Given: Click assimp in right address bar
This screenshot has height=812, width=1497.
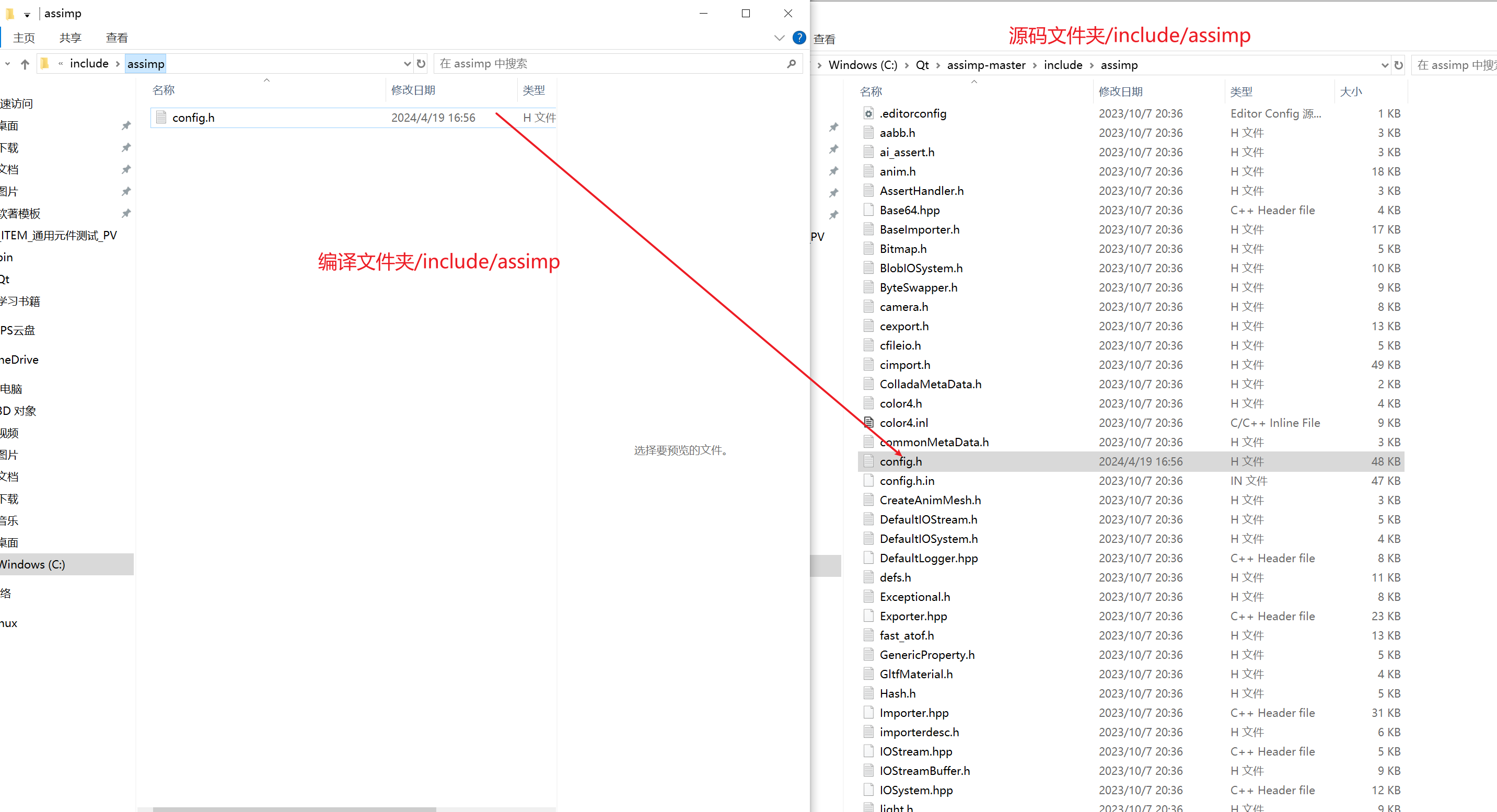Looking at the screenshot, I should (1119, 65).
